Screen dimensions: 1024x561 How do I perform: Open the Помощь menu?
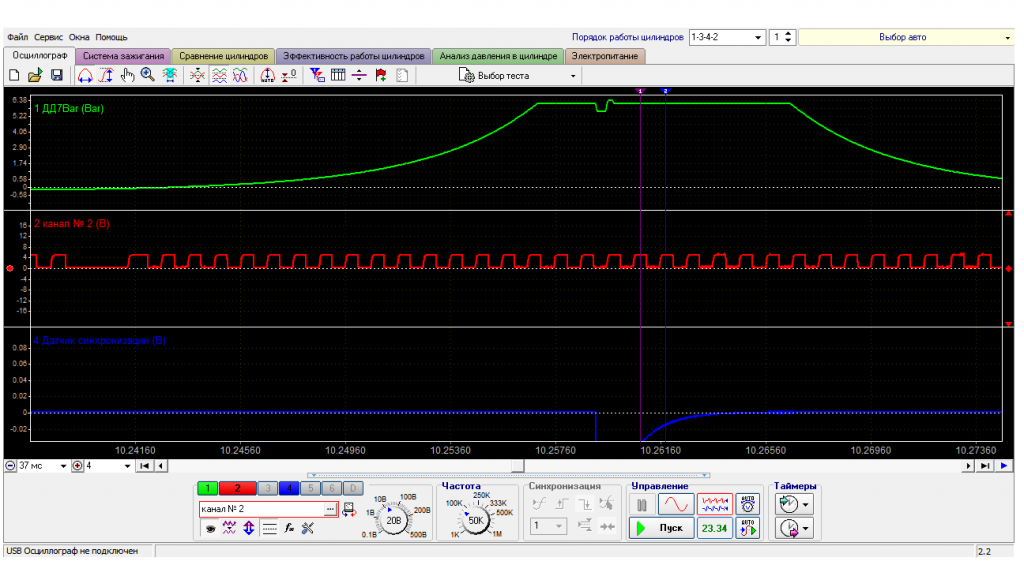pos(111,37)
